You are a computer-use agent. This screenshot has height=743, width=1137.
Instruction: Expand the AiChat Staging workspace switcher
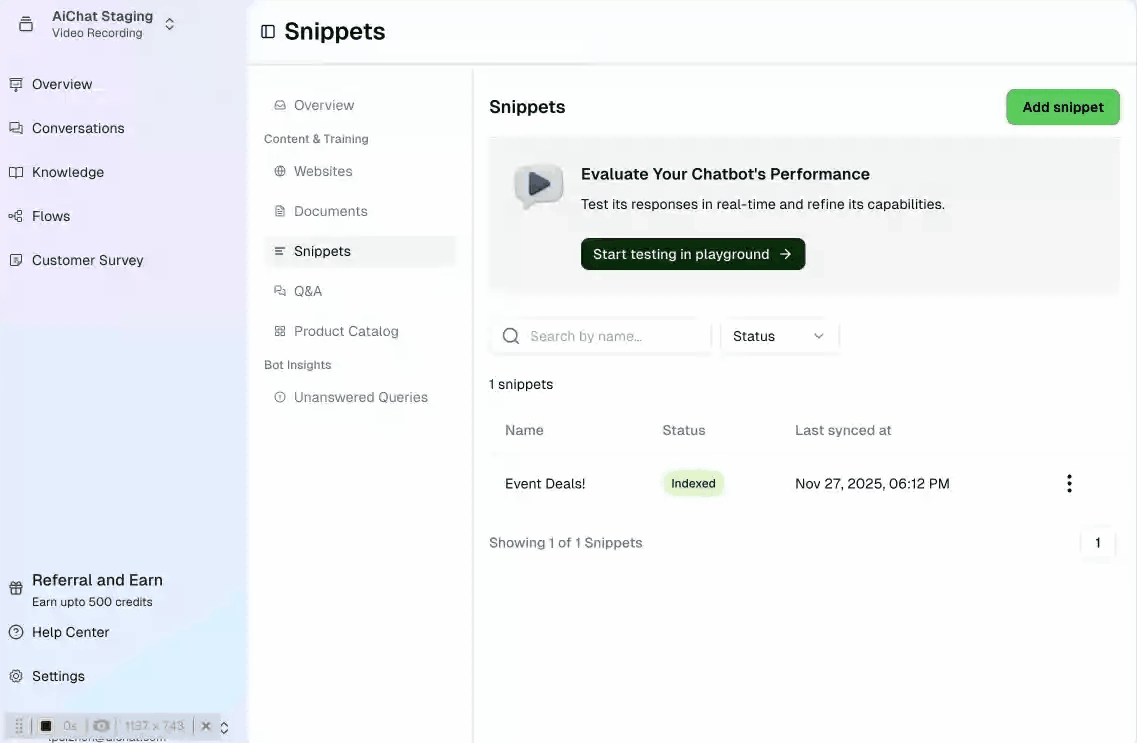coord(169,23)
